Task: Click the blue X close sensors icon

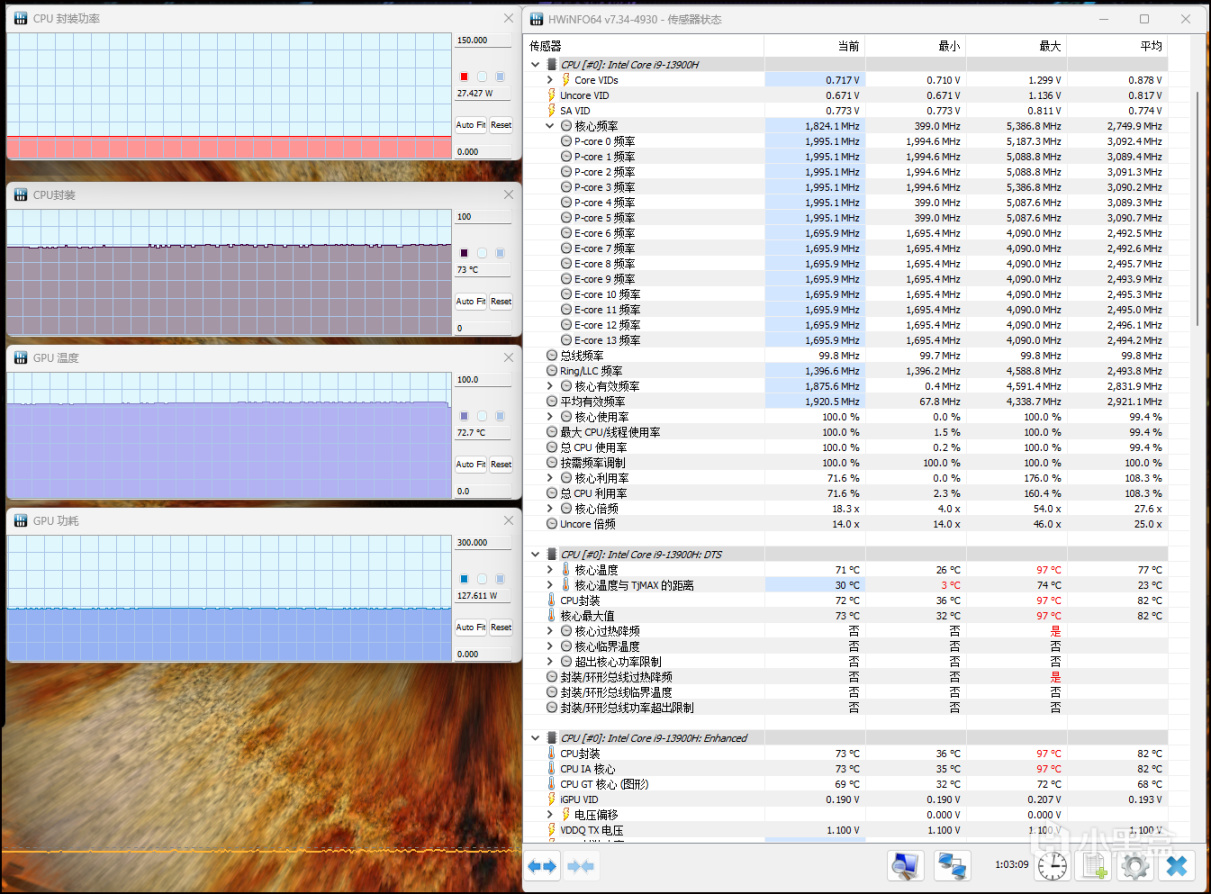Action: click(1178, 866)
